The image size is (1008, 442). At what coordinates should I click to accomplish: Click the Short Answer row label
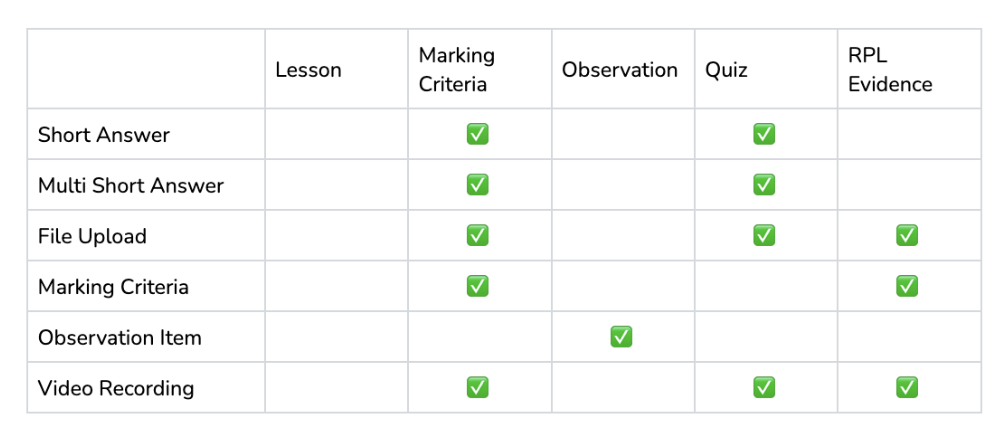coord(104,135)
